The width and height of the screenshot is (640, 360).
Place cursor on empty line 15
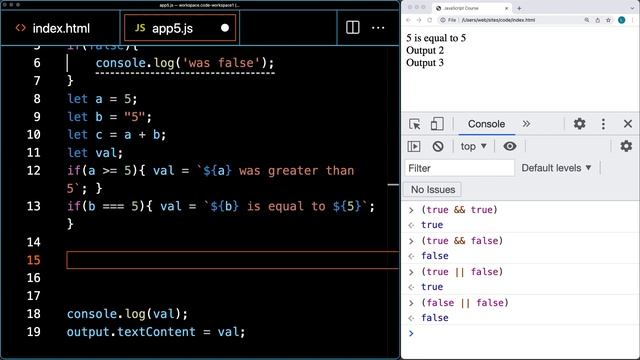tap(233, 260)
